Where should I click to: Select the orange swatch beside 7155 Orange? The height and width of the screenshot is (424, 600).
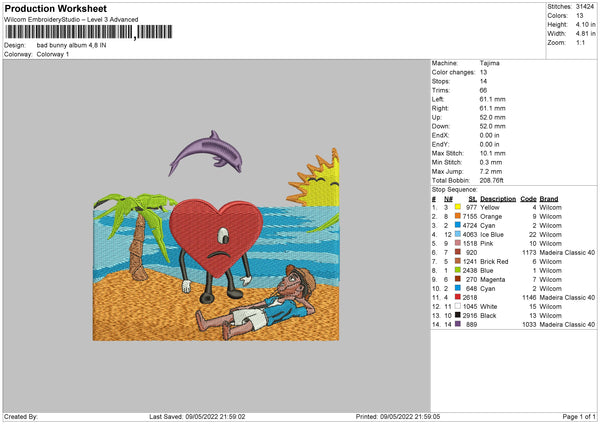click(x=458, y=216)
